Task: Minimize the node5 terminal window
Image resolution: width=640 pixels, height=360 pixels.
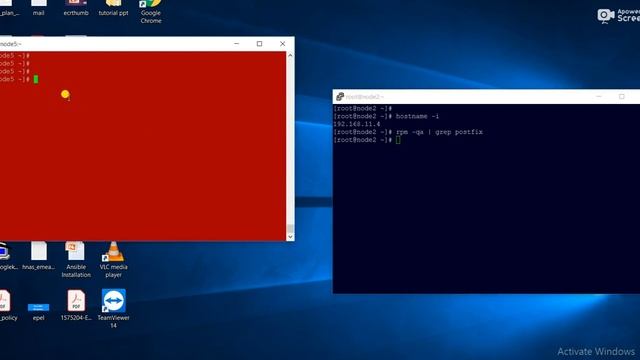Action: [236, 44]
